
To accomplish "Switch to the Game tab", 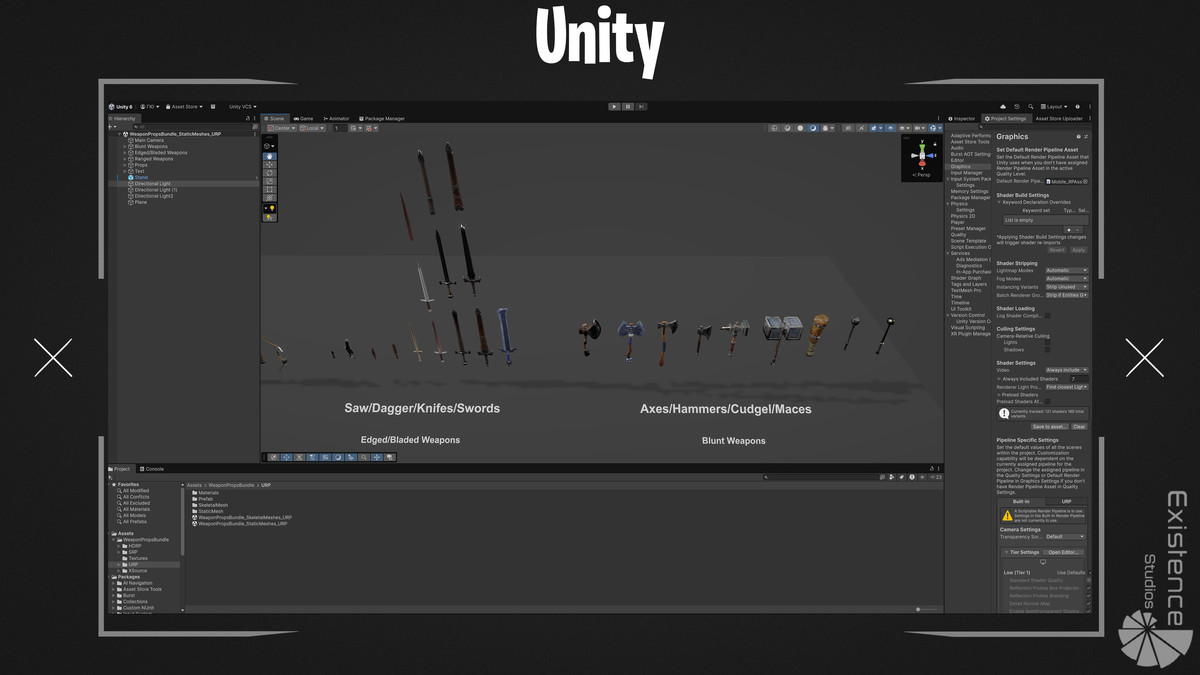I will click(x=303, y=118).
